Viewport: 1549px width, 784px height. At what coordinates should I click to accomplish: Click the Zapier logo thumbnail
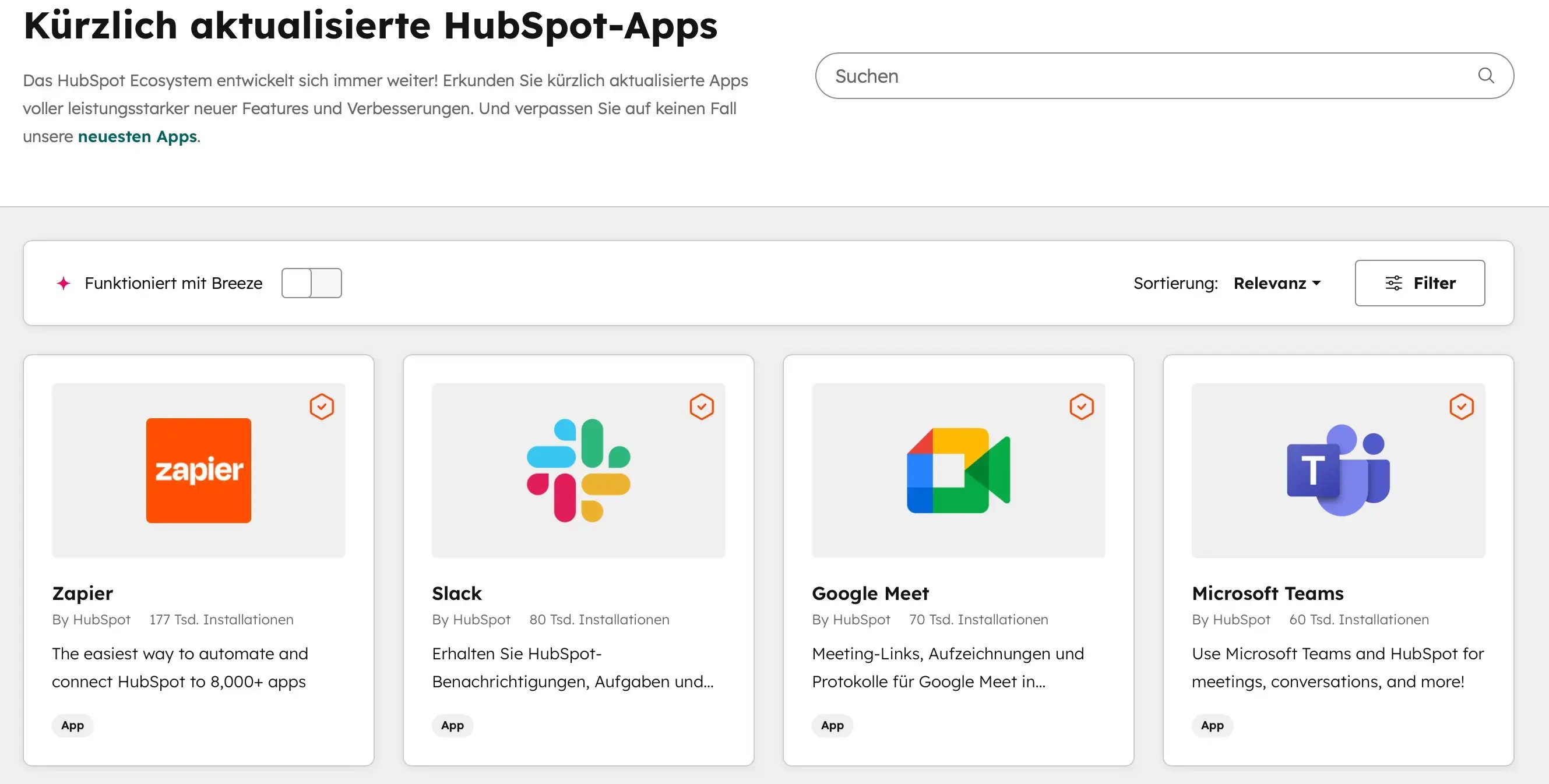pyautogui.click(x=199, y=470)
